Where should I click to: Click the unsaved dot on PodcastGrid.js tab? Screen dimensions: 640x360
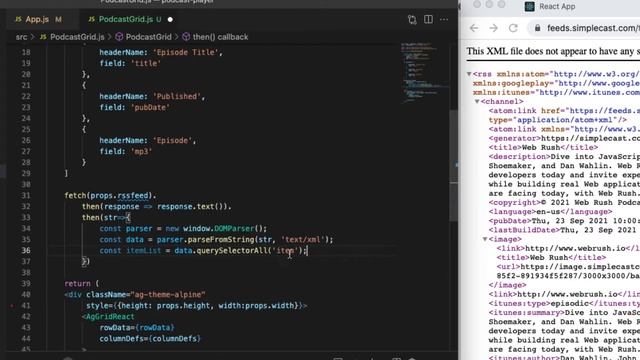click(x=170, y=19)
